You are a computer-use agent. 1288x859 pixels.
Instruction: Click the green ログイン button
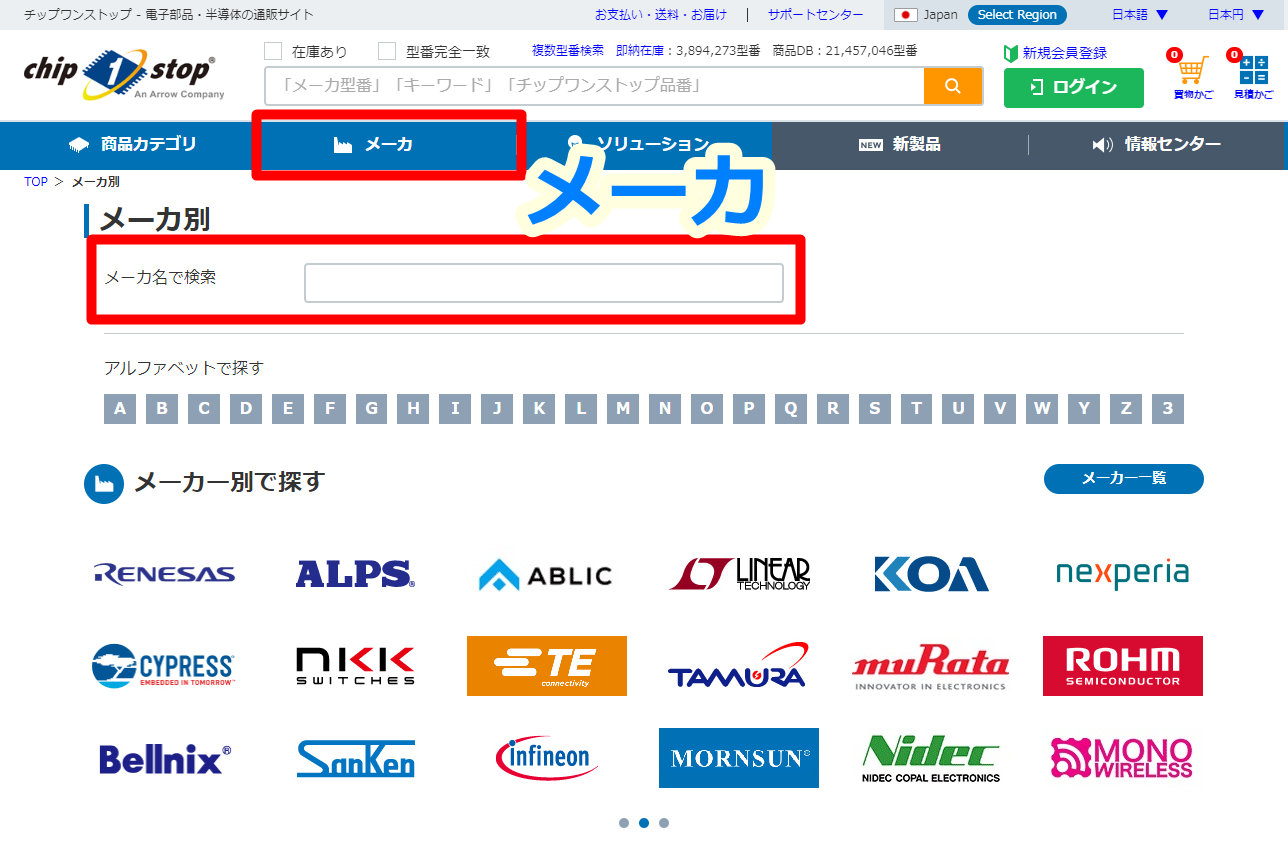click(1073, 87)
